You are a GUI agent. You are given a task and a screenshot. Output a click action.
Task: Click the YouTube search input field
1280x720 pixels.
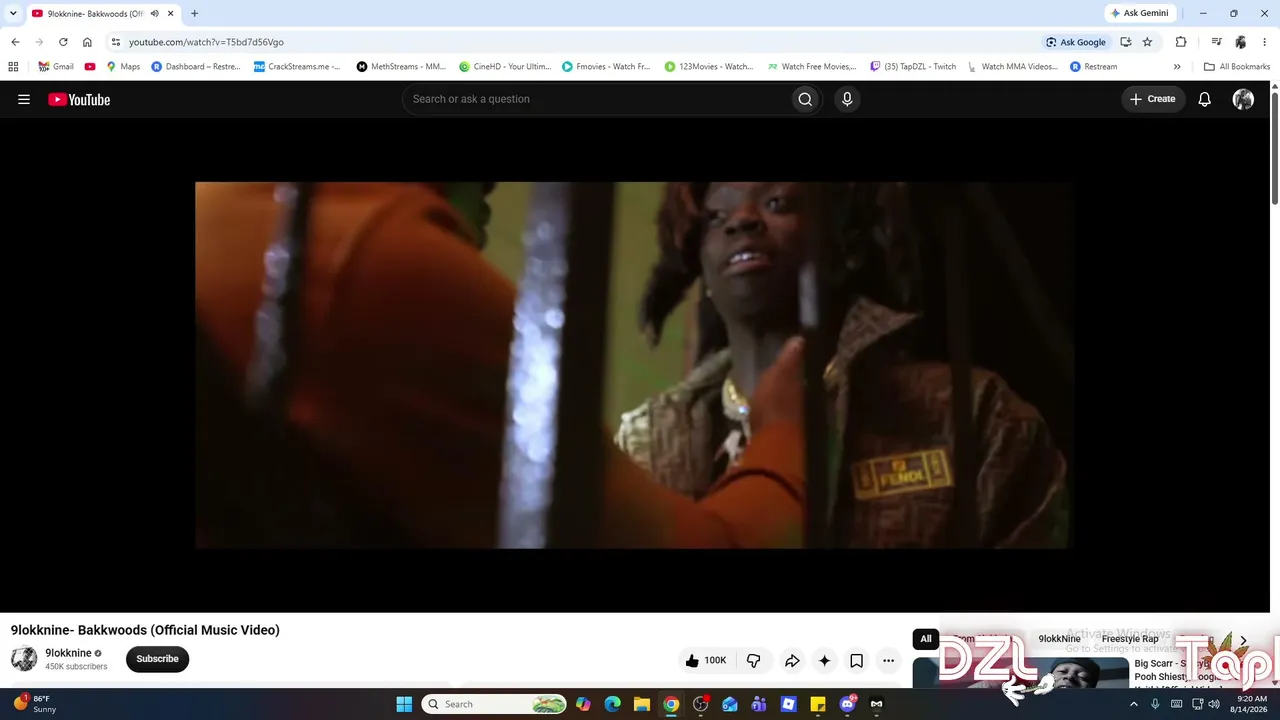[x=595, y=99]
